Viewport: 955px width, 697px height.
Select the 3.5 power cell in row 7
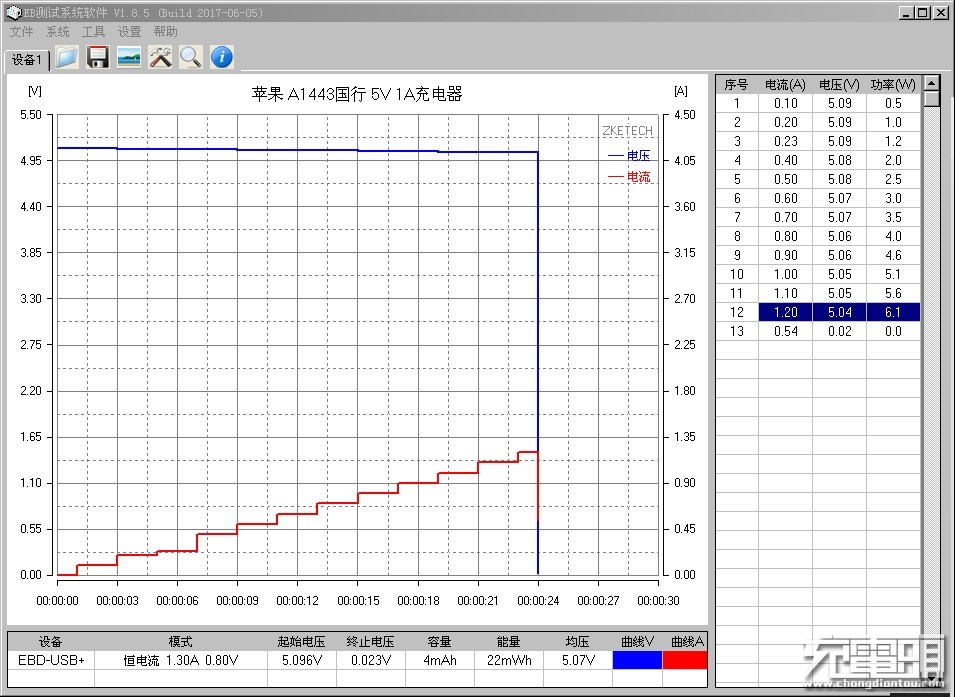coord(893,218)
